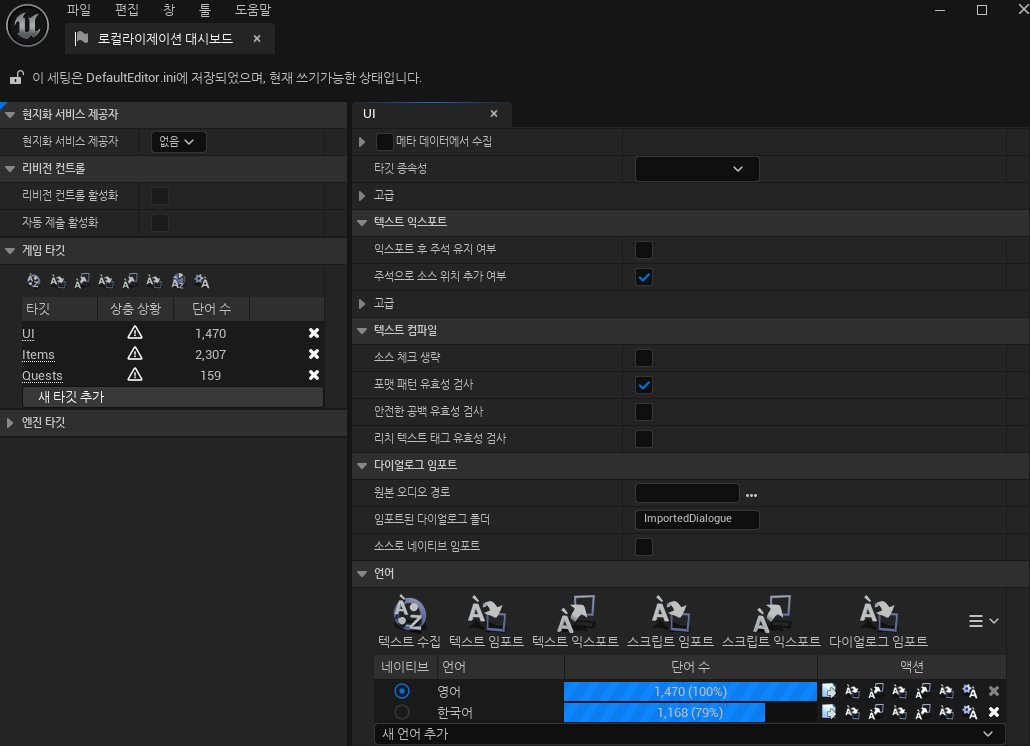Toggle 소스로 네이티브 임포트 checkbox

pyautogui.click(x=644, y=546)
